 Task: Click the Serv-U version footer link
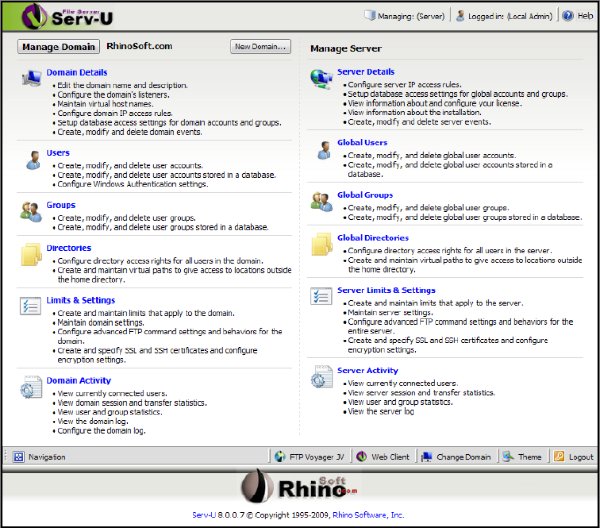click(204, 515)
